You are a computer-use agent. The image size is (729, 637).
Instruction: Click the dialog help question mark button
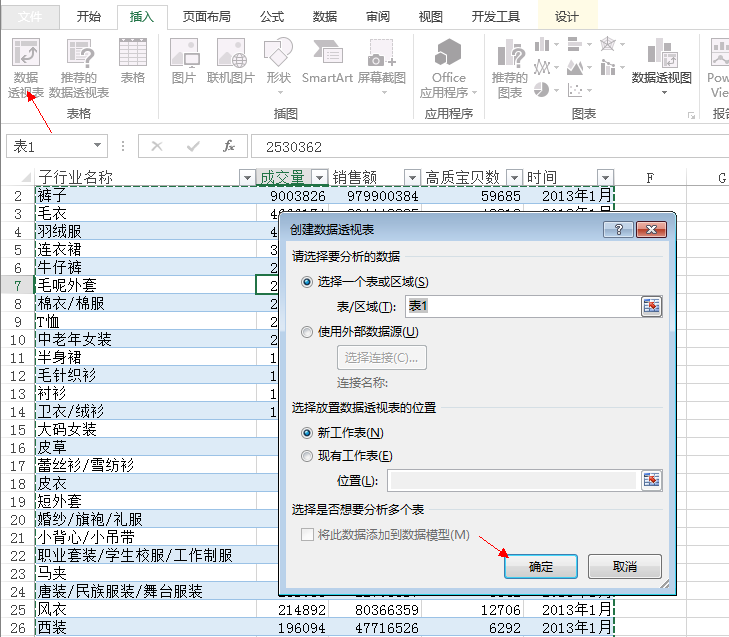click(x=618, y=229)
